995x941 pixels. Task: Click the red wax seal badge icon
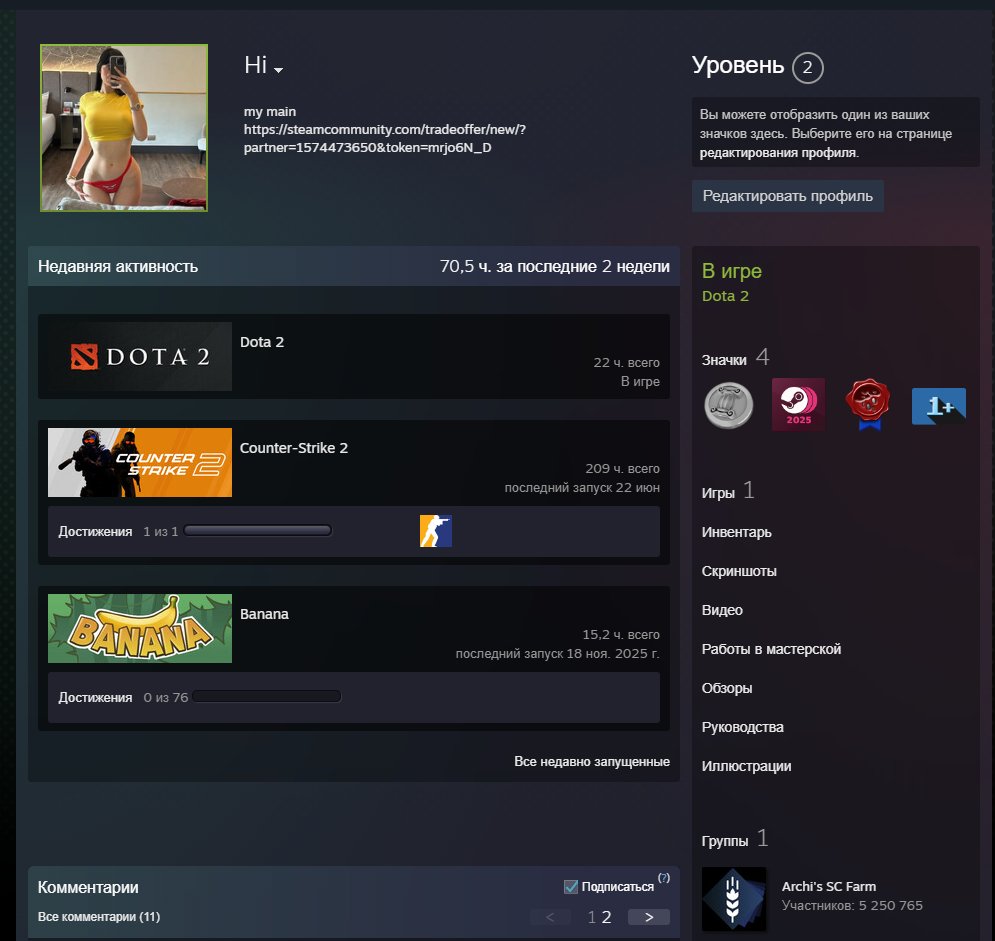(867, 405)
